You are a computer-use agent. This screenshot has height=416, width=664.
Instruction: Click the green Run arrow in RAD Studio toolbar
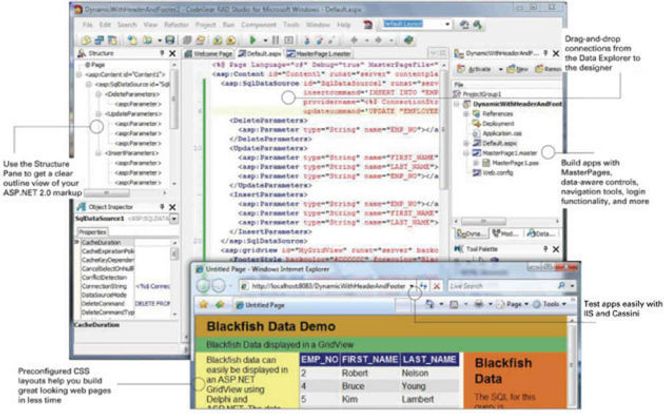coord(253,40)
